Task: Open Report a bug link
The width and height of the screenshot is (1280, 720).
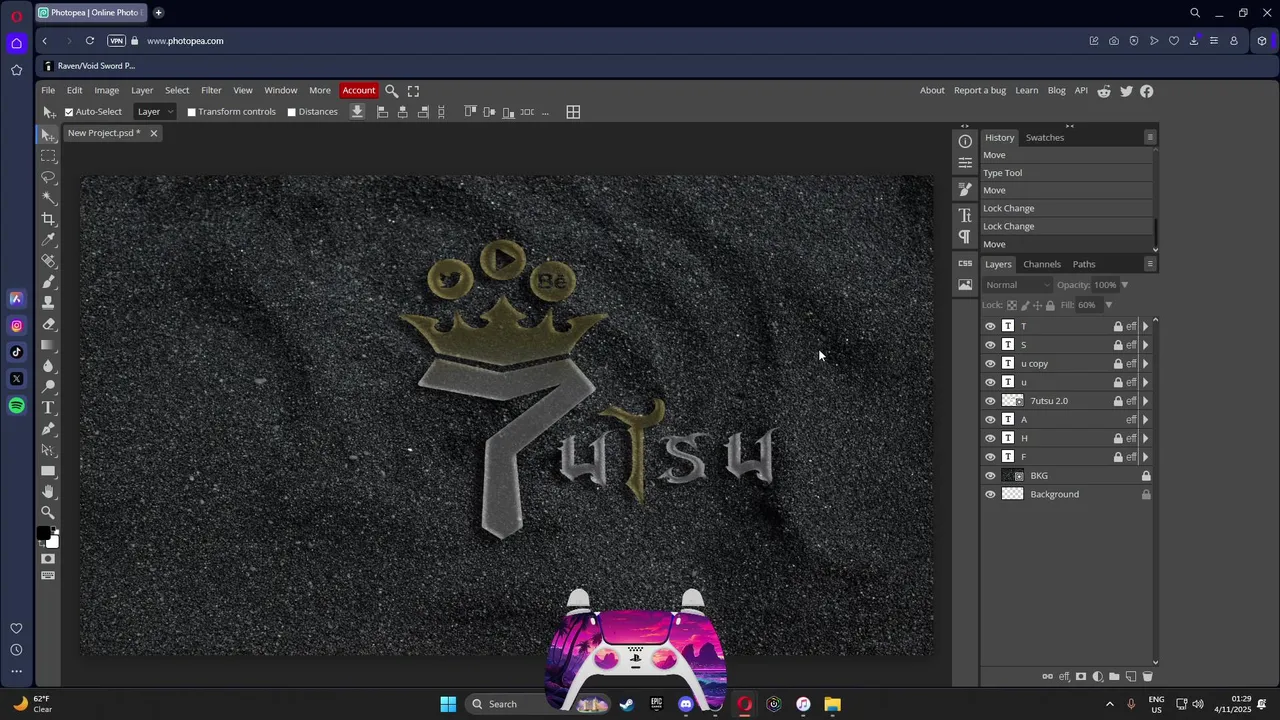Action: tap(980, 91)
